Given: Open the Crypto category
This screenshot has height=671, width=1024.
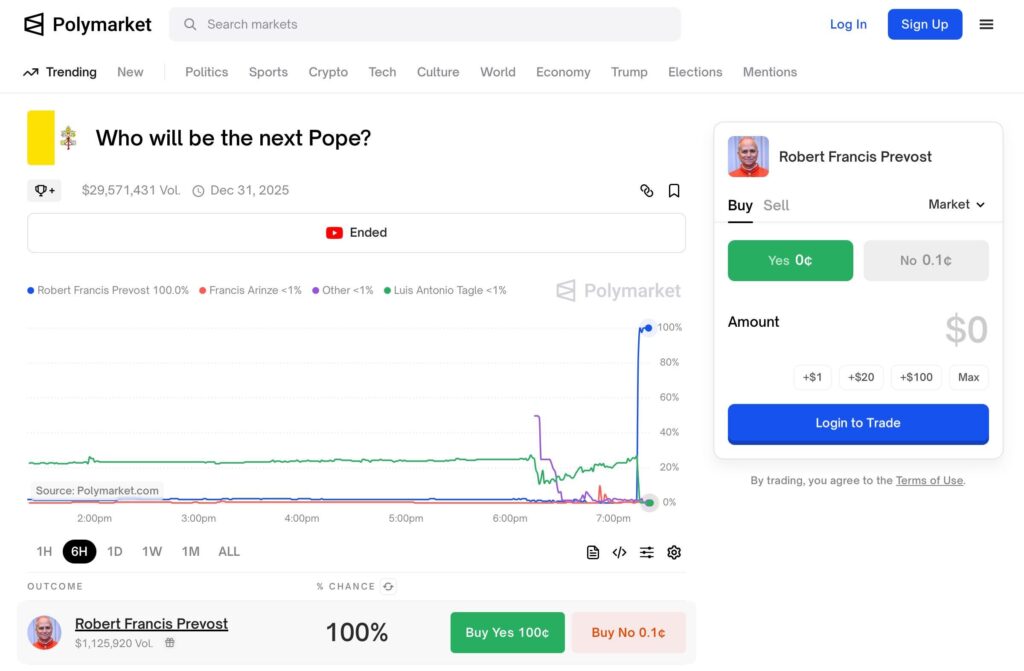Looking at the screenshot, I should coord(328,72).
